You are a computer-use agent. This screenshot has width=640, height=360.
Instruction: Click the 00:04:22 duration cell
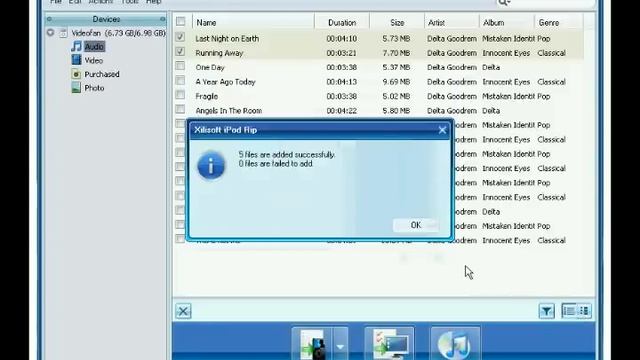coord(342,111)
